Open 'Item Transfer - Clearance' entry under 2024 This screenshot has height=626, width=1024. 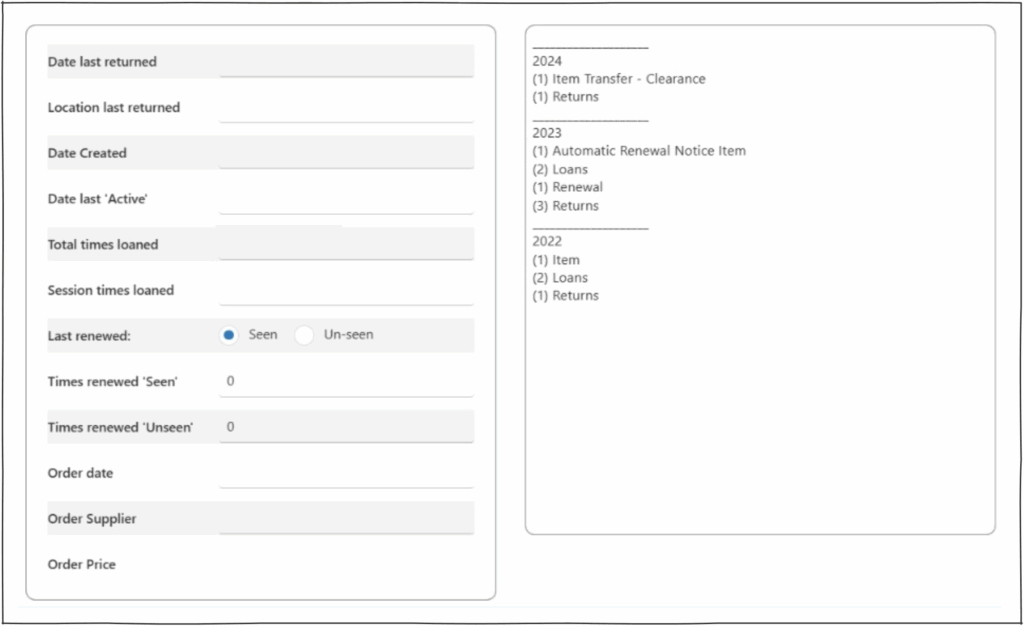point(619,79)
